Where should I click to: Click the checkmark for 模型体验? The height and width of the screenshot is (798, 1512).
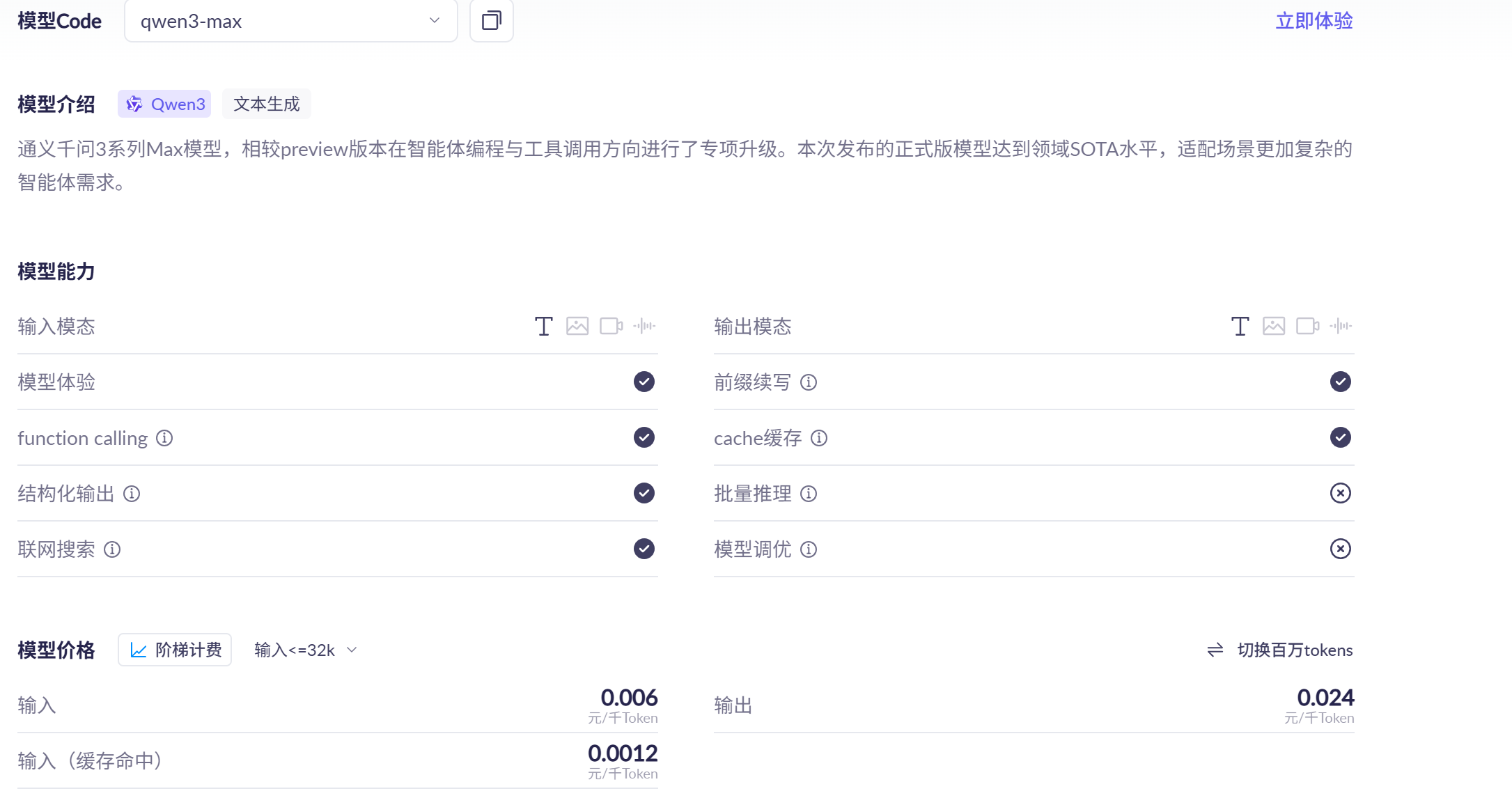click(x=644, y=382)
